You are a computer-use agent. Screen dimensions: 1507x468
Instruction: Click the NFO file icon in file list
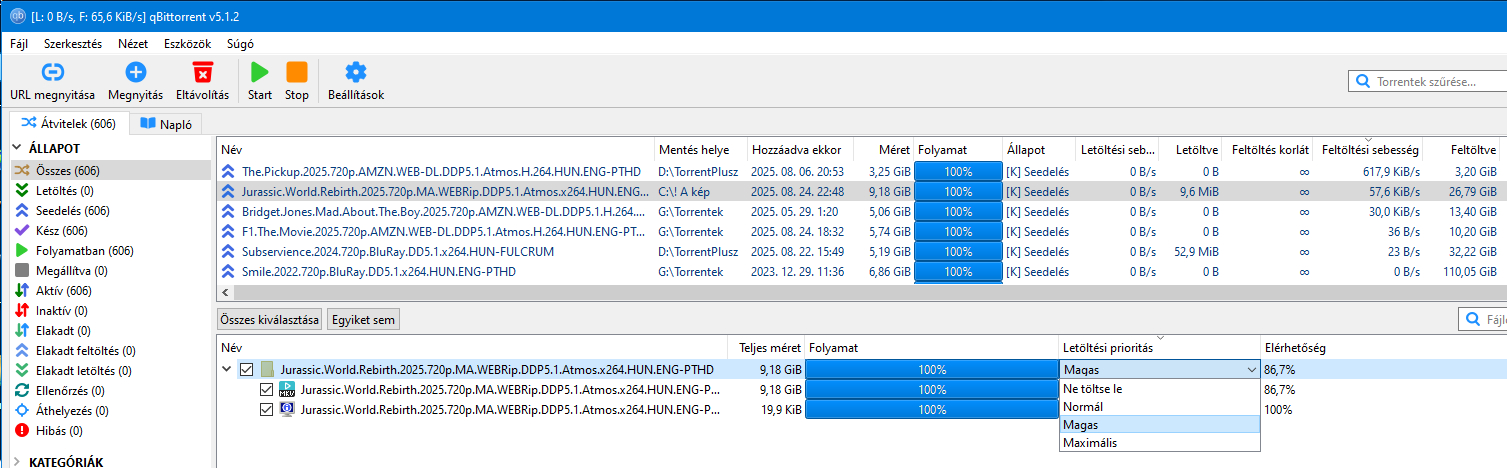coord(287,409)
